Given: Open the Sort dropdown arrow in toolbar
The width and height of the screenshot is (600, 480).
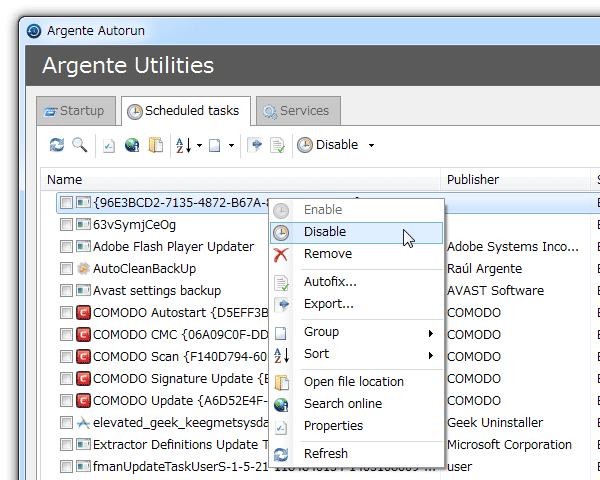Looking at the screenshot, I should click(199, 145).
